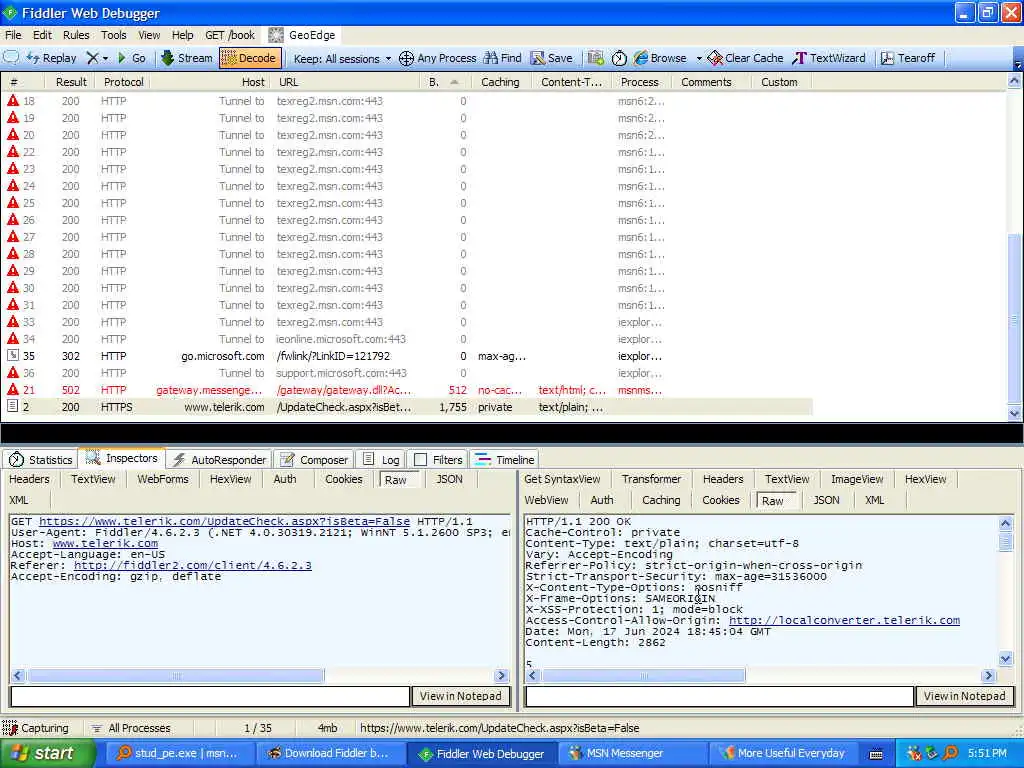Open the Timeline tab
Image resolution: width=1024 pixels, height=768 pixels.
point(505,460)
